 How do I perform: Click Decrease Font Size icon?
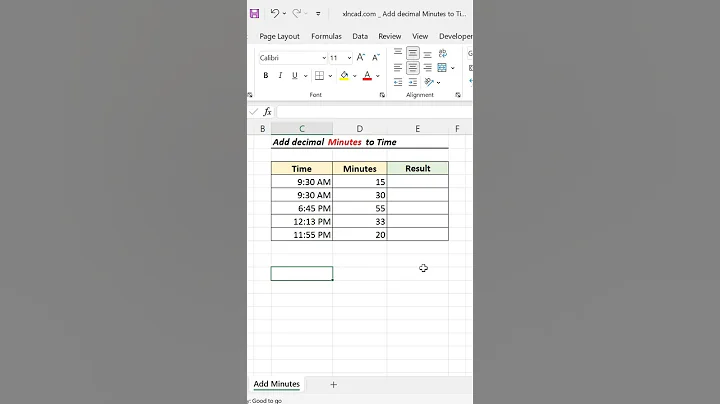pyautogui.click(x=376, y=57)
